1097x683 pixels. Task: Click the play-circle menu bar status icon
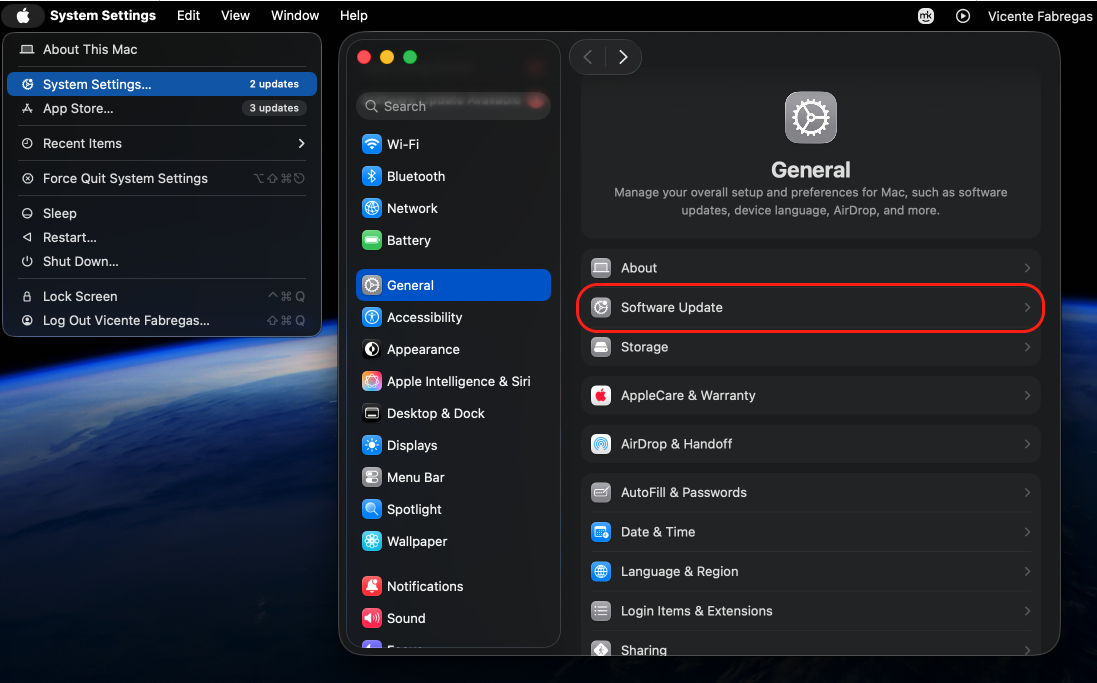[963, 15]
